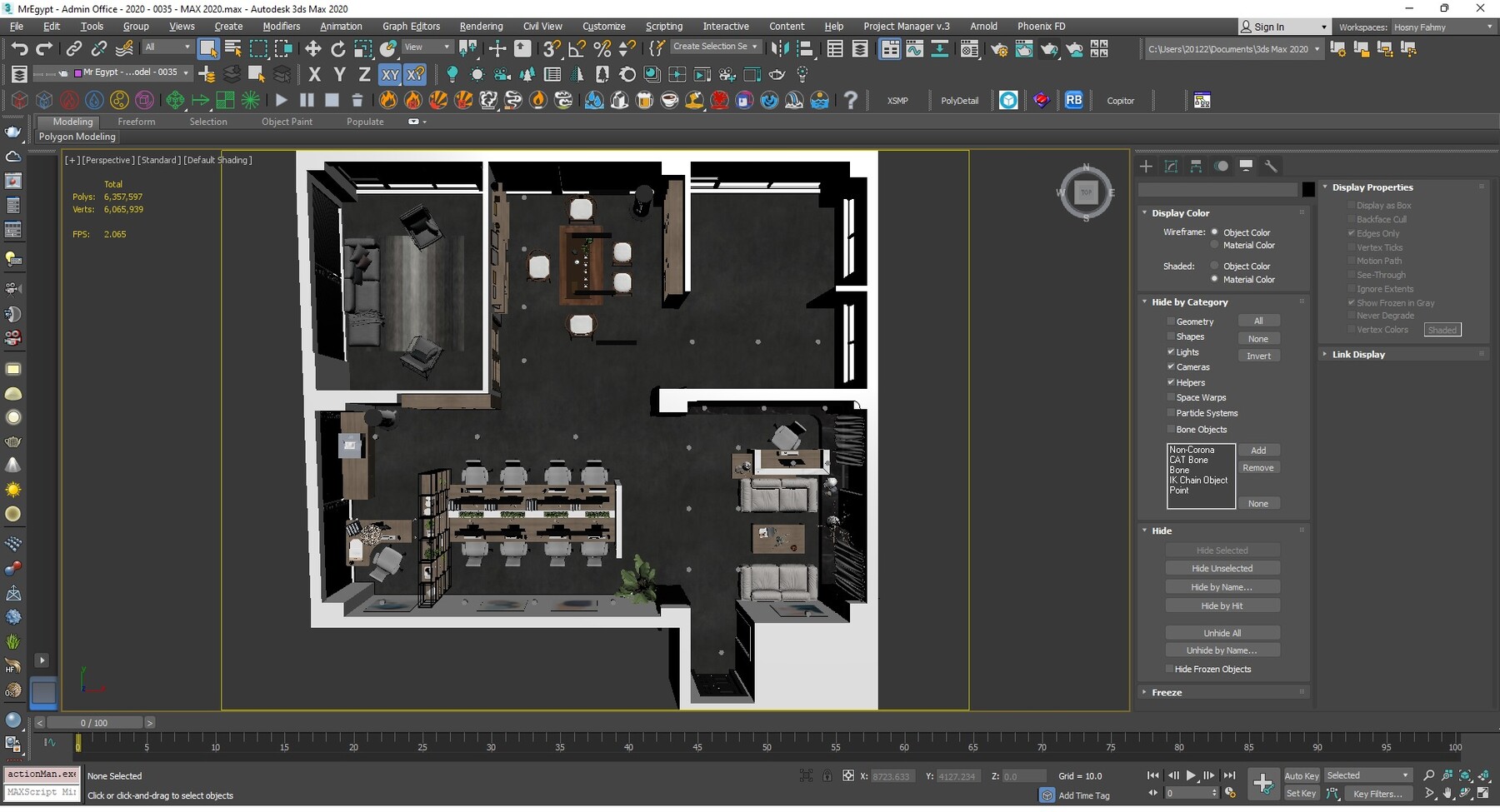Viewport: 1500px width, 812px height.
Task: Check Geometry under Hide by Category
Action: pos(1172,321)
